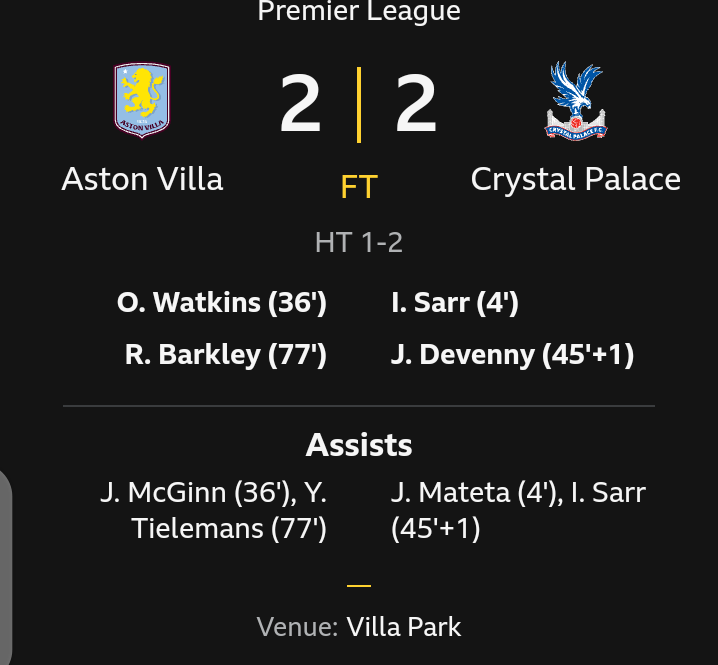Select J. Mateta (4') assist entry
Screen dimensions: 718x665
click(x=472, y=492)
